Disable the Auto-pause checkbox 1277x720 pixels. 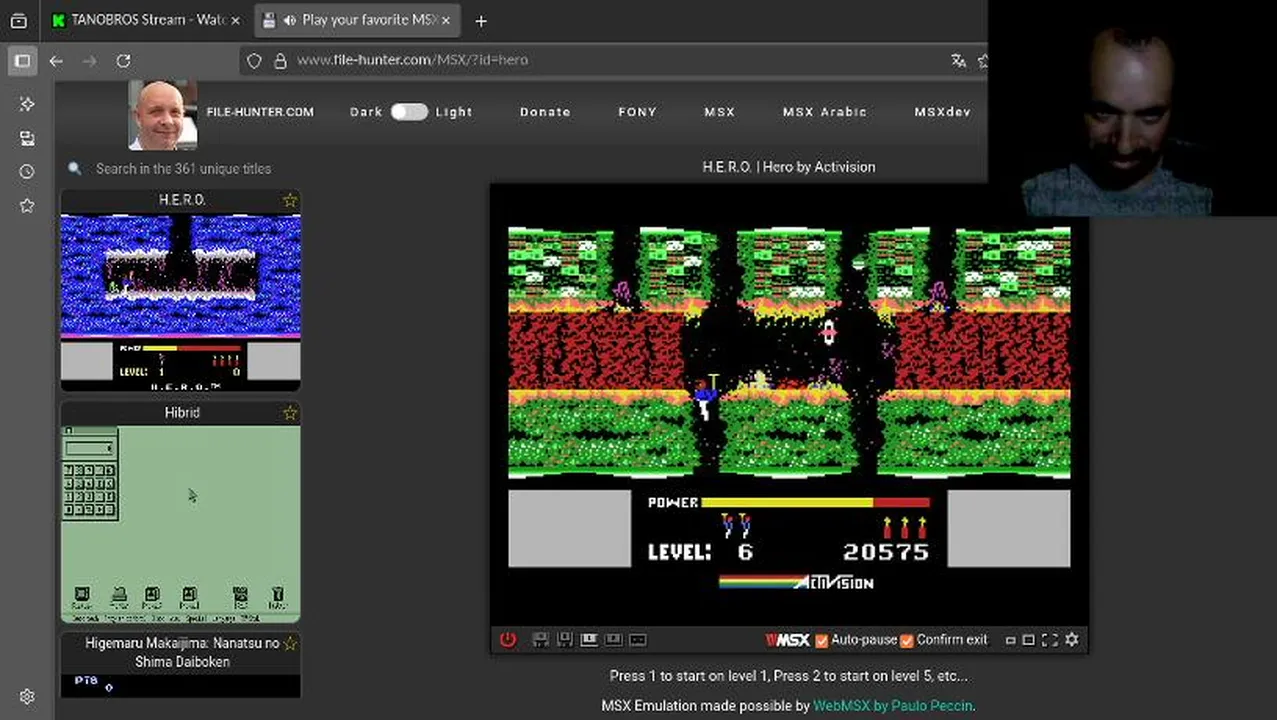(822, 640)
